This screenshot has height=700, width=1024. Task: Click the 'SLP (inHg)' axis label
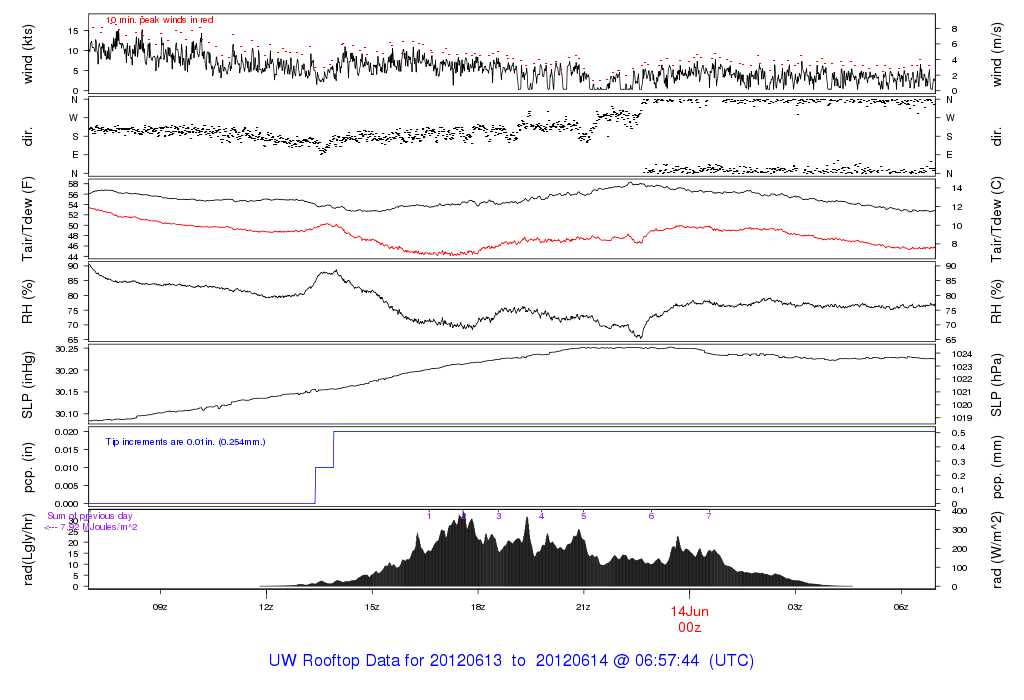pos(27,385)
